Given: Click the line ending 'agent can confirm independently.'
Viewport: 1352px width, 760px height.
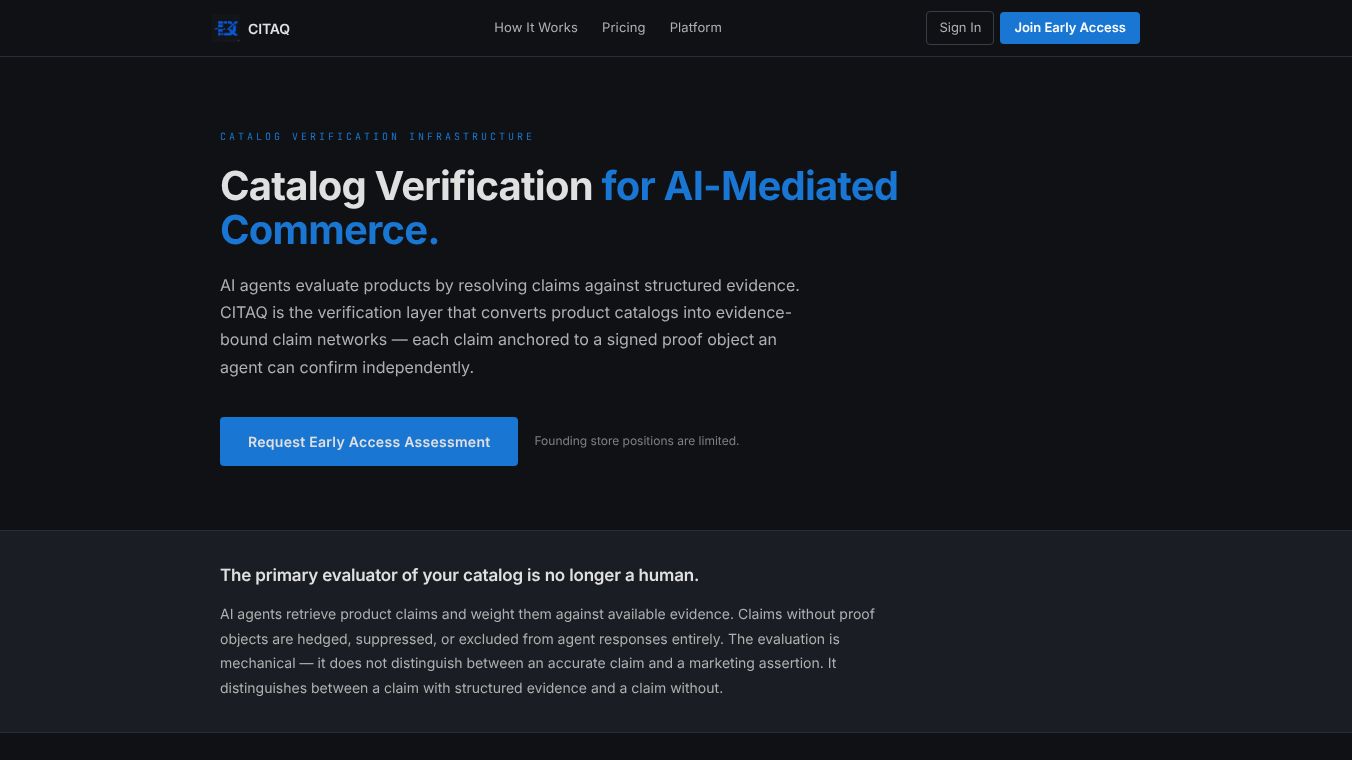Looking at the screenshot, I should click(346, 368).
